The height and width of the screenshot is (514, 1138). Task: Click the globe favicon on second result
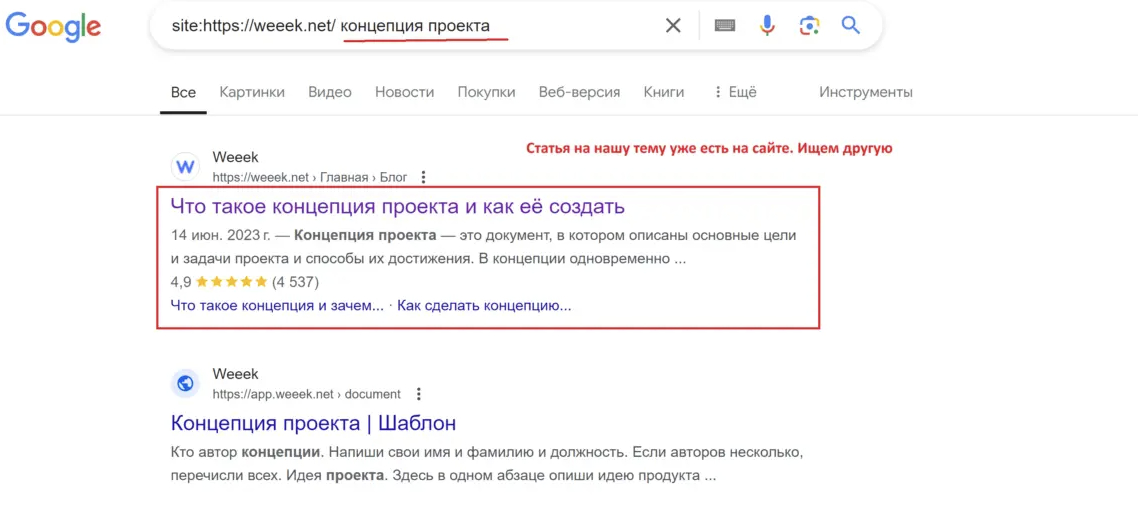pyautogui.click(x=185, y=383)
